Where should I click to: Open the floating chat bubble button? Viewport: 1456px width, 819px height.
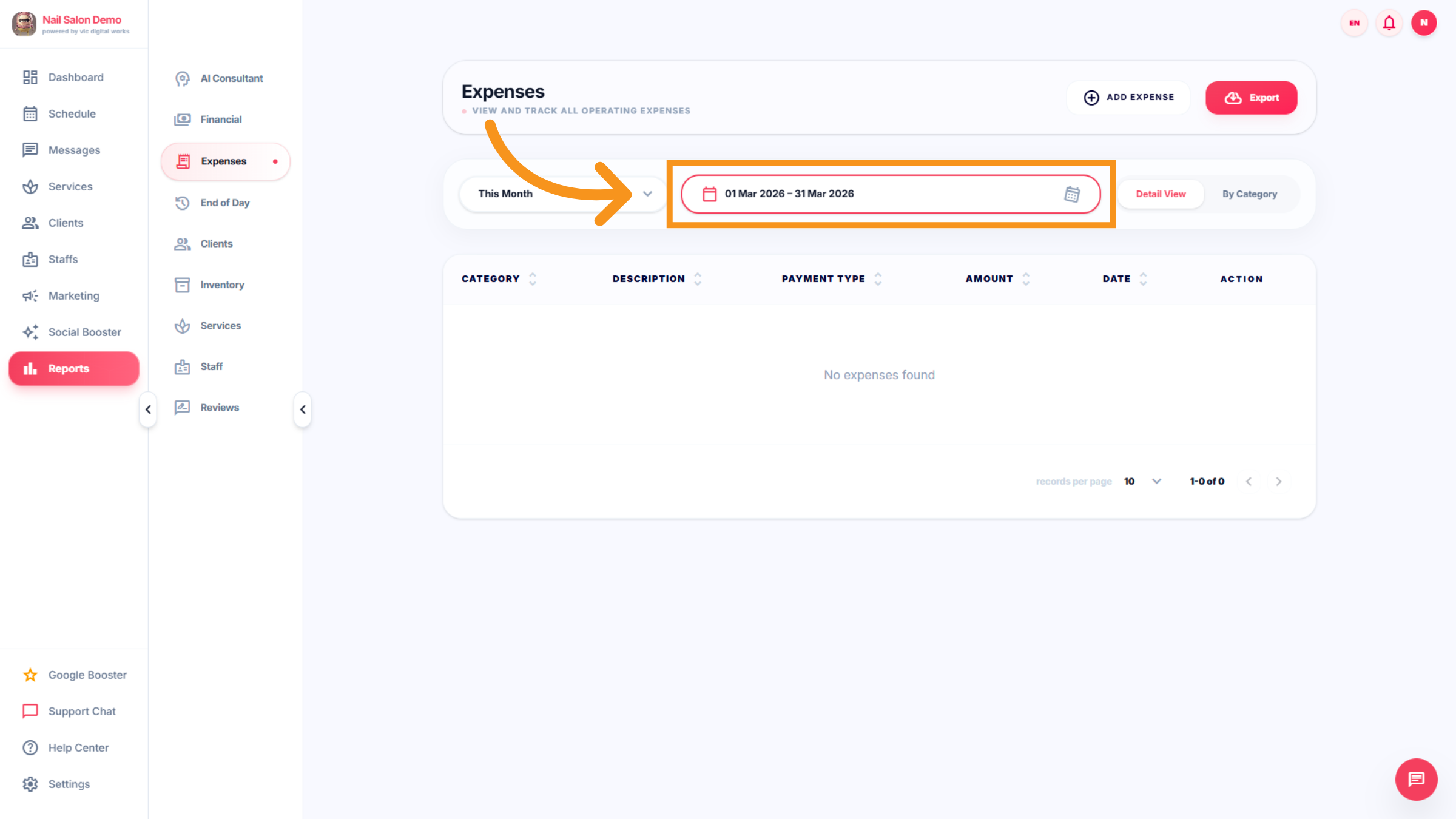(x=1416, y=779)
